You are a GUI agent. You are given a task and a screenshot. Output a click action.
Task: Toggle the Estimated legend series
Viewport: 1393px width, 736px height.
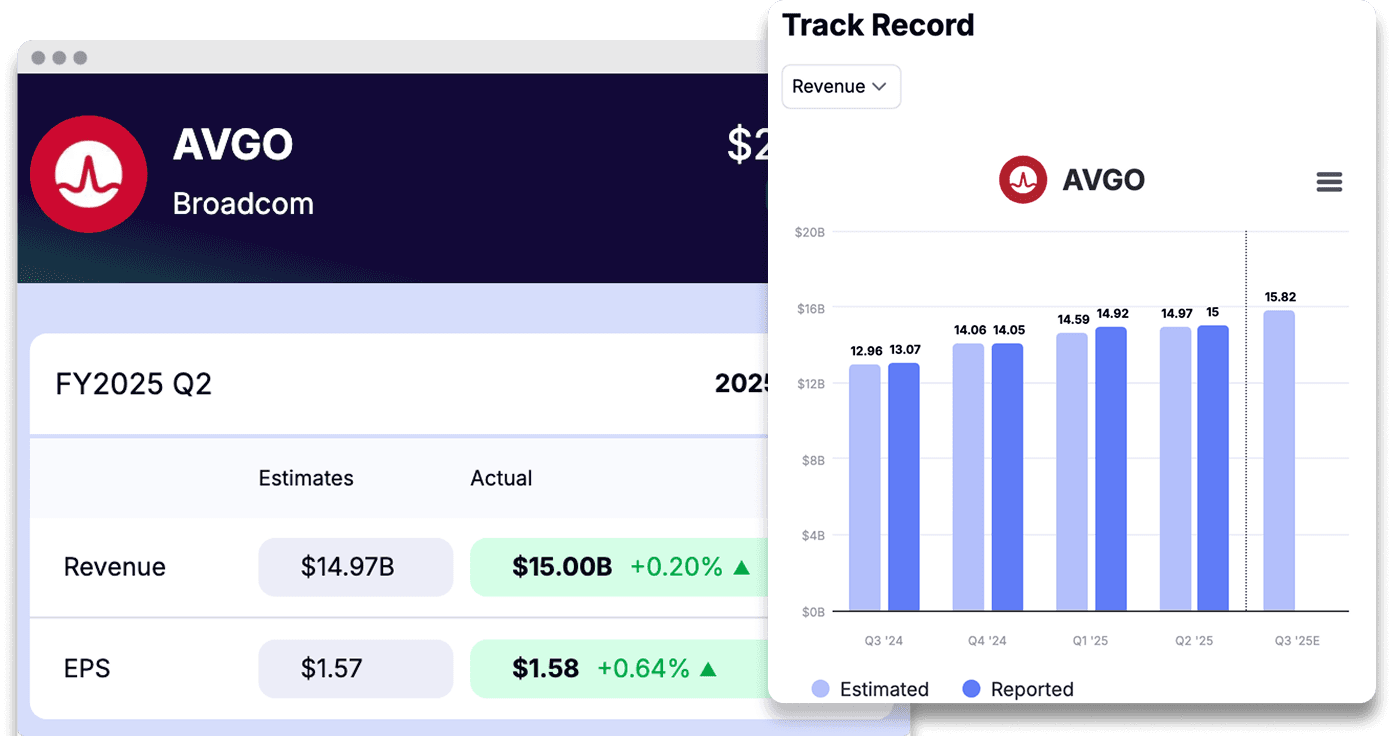point(870,689)
